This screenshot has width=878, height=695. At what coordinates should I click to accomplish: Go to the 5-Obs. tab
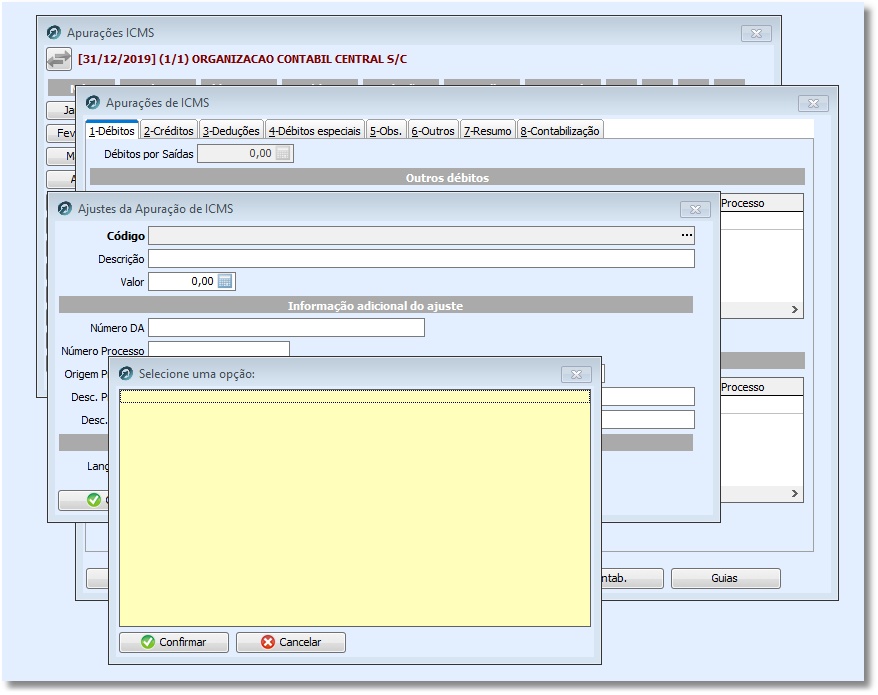(386, 130)
